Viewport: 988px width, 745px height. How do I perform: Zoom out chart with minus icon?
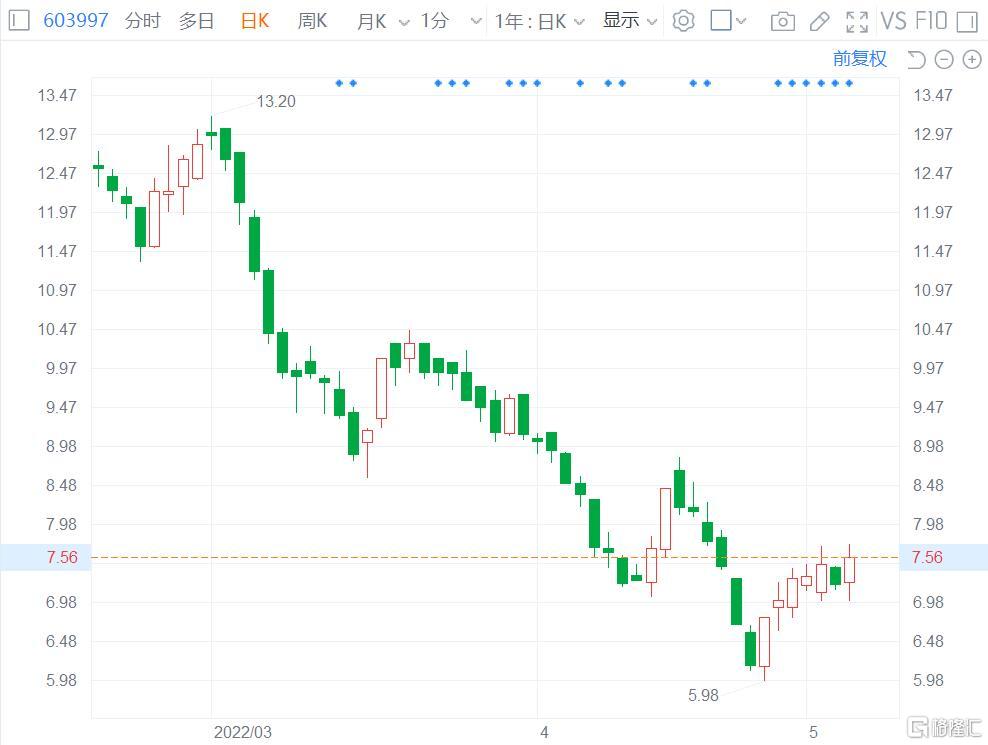click(944, 60)
